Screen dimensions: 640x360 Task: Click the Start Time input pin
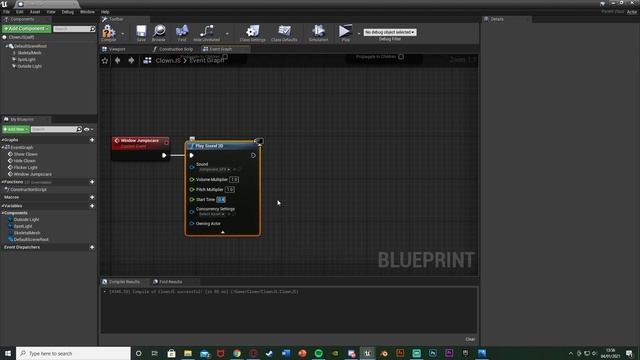[x=192, y=200]
